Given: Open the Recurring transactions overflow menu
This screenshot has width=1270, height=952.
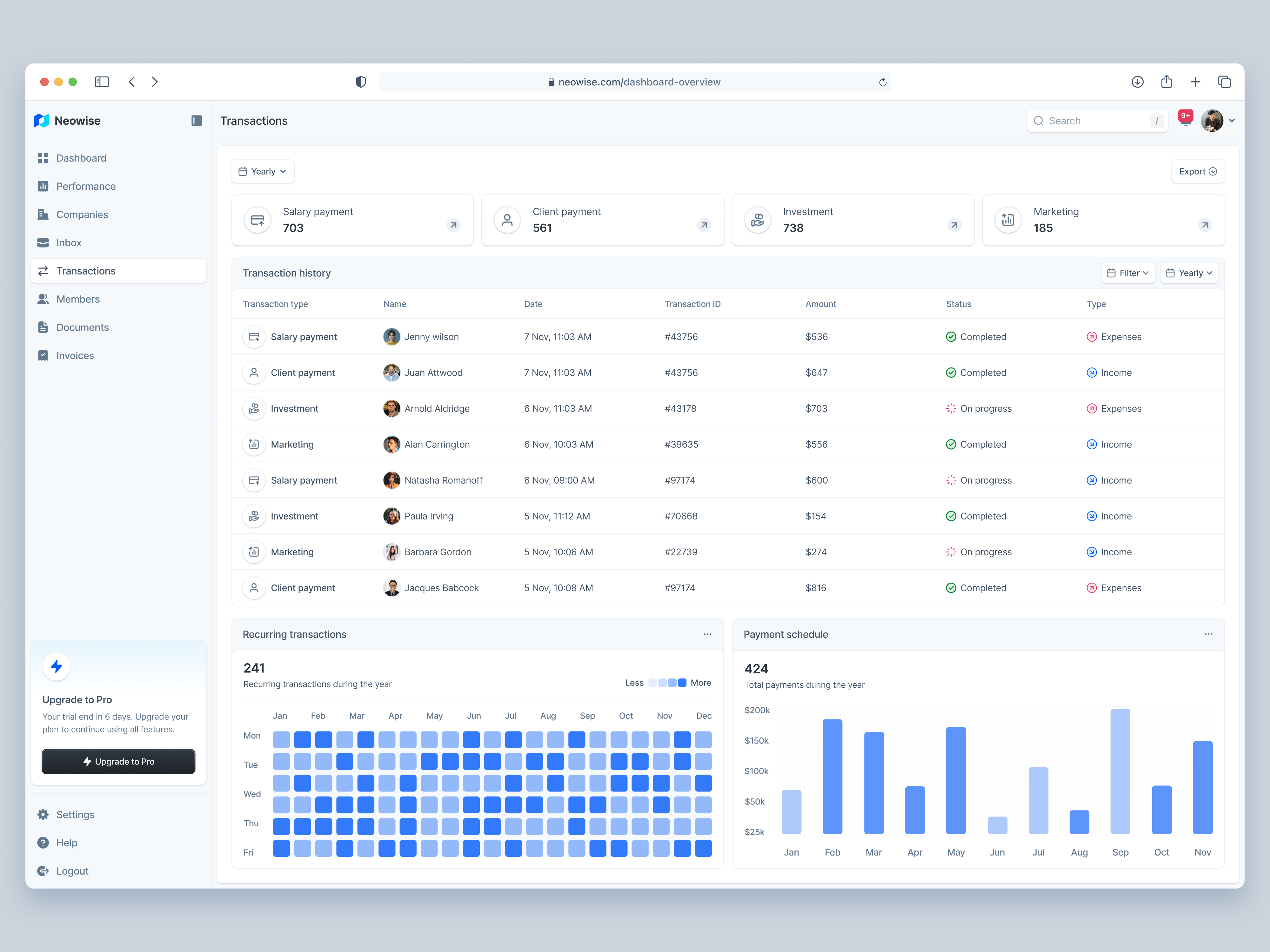Looking at the screenshot, I should click(707, 634).
